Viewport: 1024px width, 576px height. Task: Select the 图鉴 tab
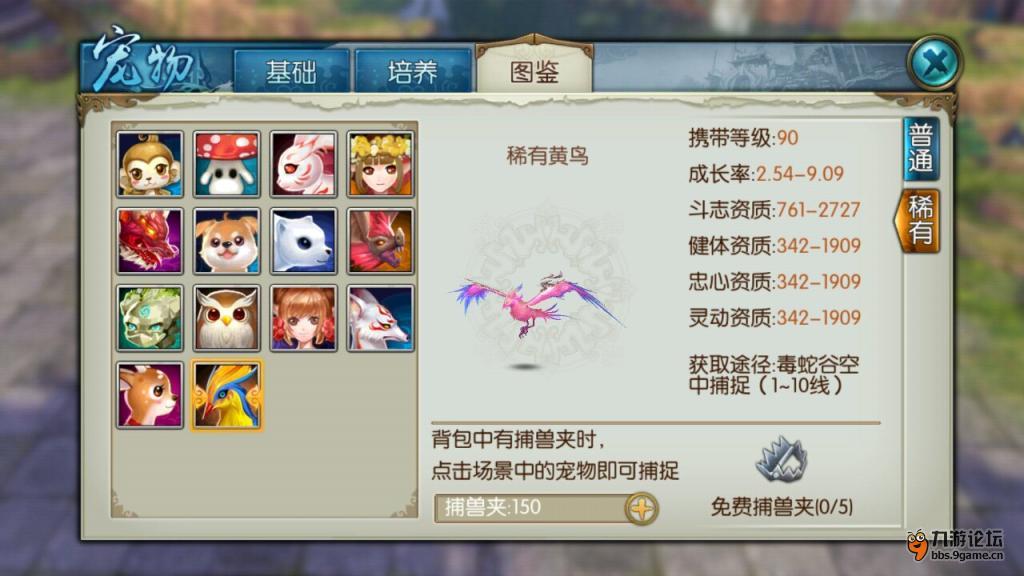point(534,70)
